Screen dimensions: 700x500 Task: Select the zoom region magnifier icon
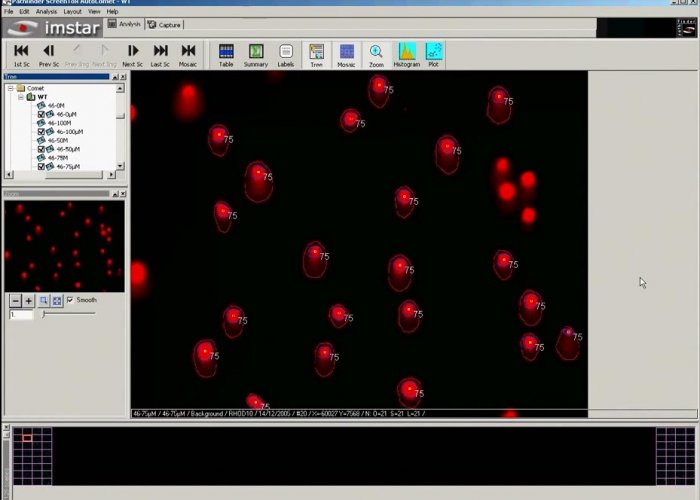click(x=43, y=301)
